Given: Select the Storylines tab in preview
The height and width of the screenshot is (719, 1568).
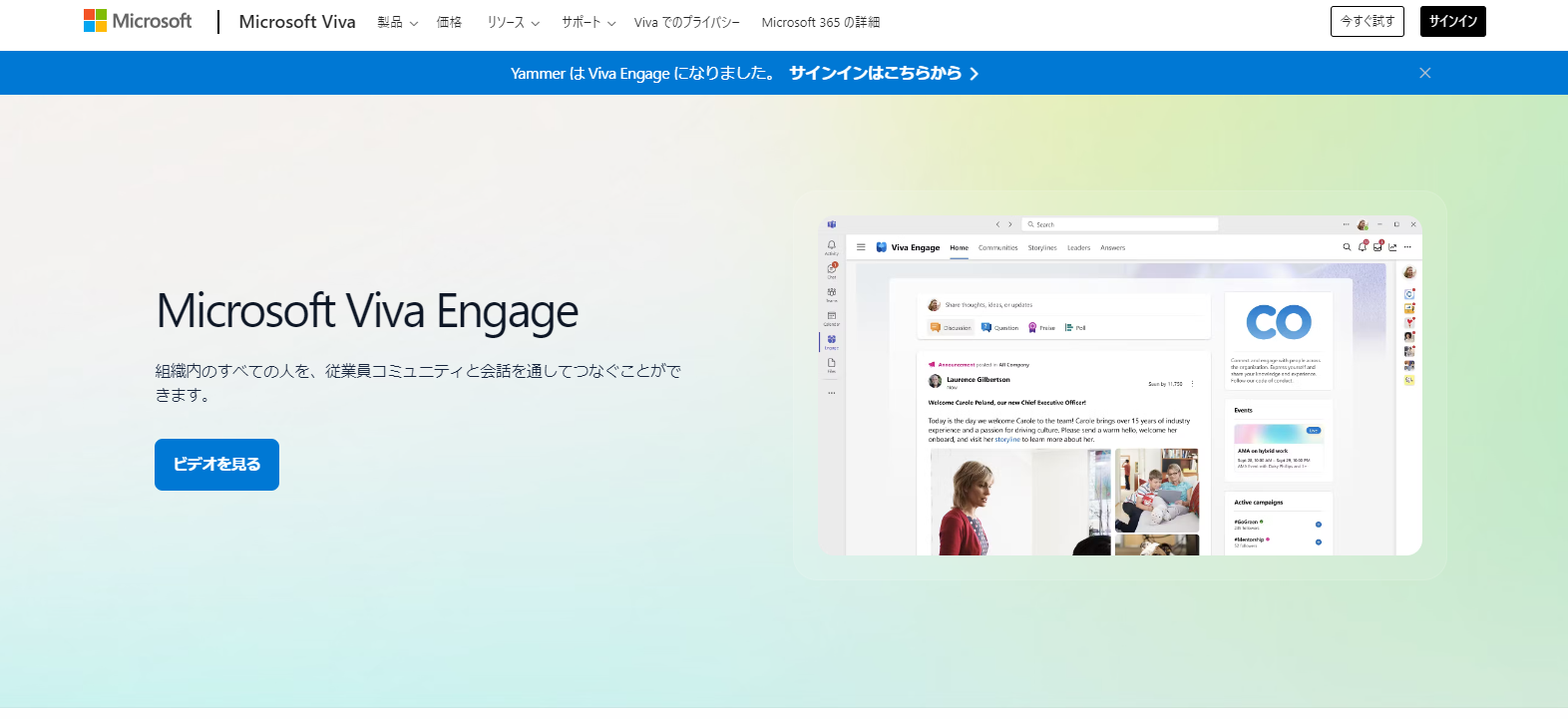Looking at the screenshot, I should 1042,248.
